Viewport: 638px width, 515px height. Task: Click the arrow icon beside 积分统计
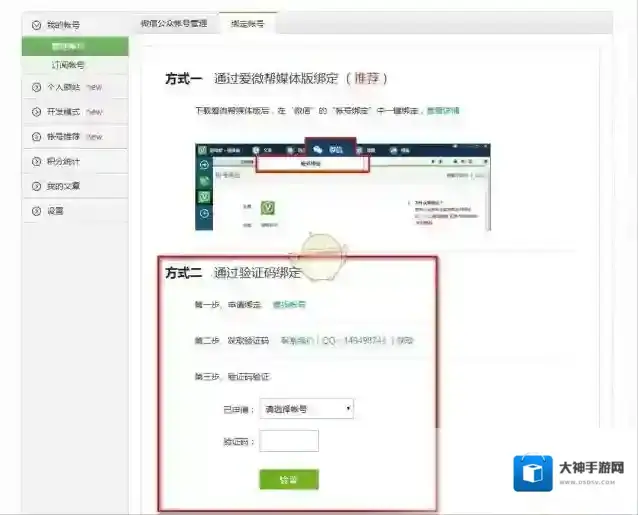[x=37, y=161]
